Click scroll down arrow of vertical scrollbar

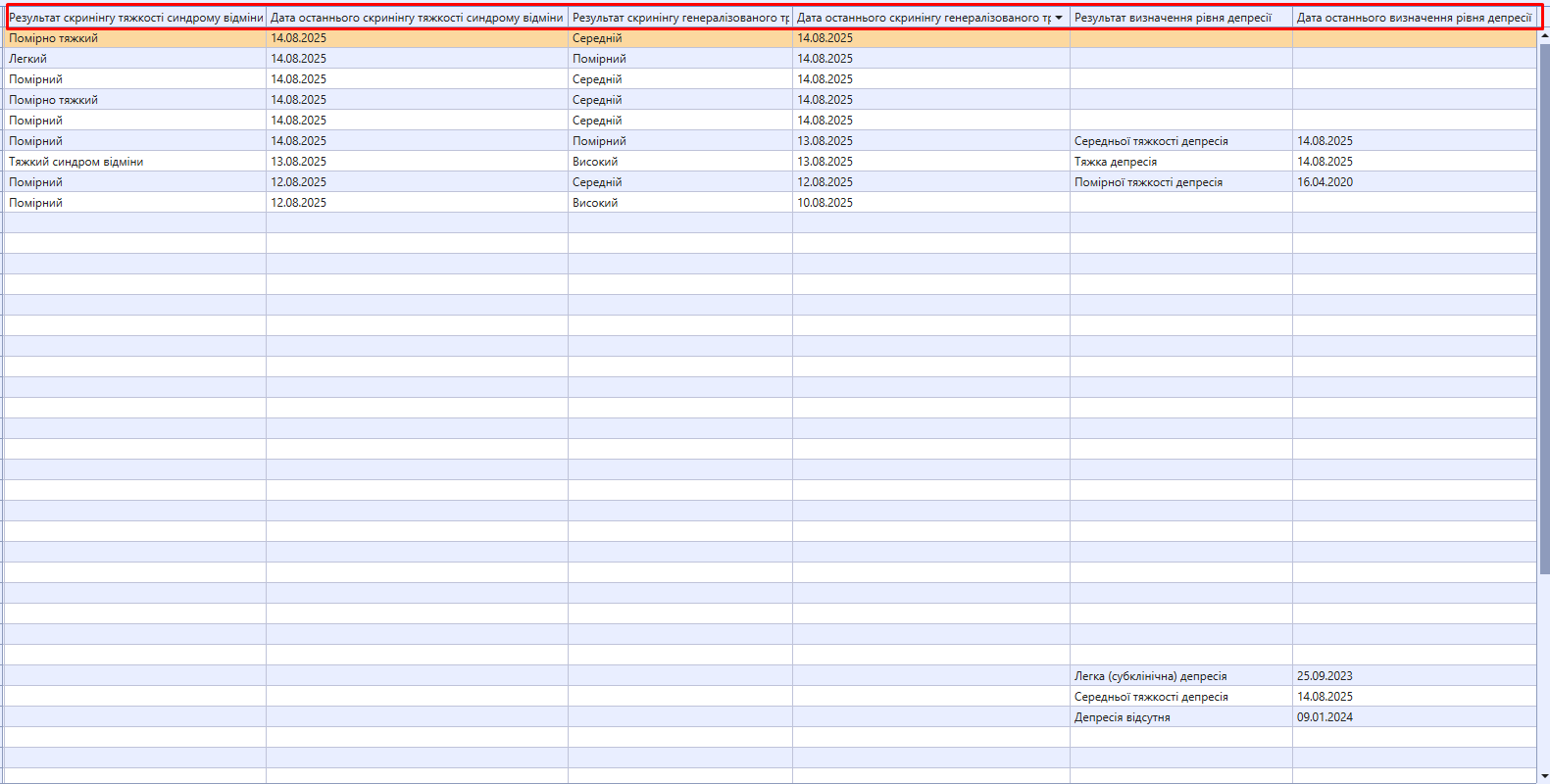[1544, 776]
